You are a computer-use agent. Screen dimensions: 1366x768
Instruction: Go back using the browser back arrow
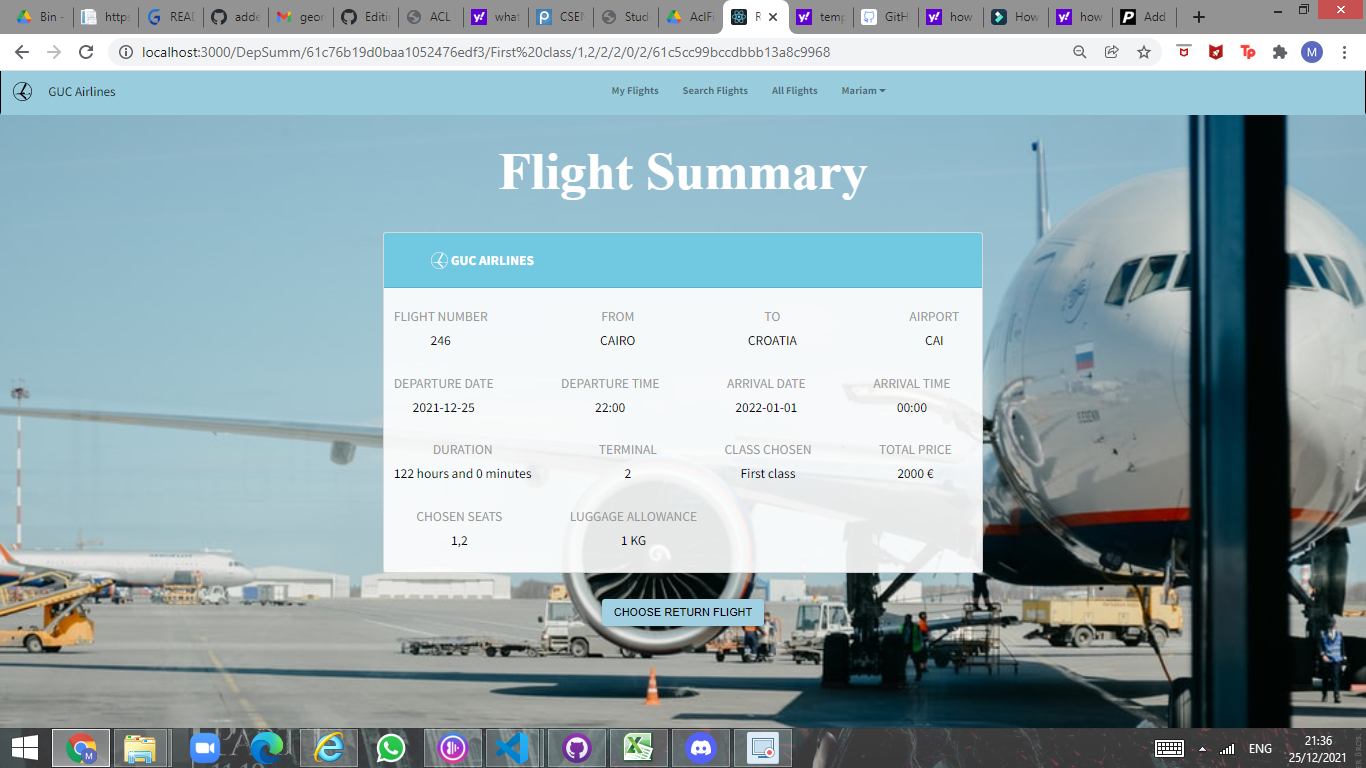tap(22, 52)
